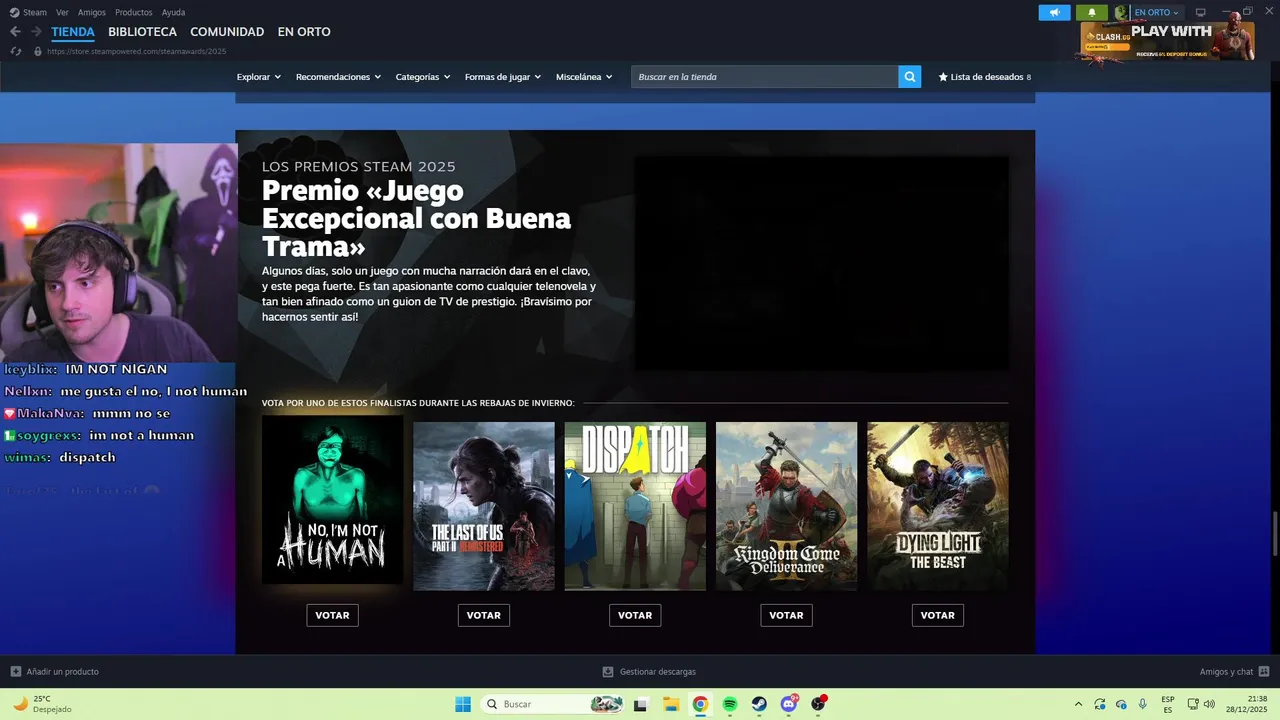Switch to the TIENDA tab
Image resolution: width=1280 pixels, height=720 pixels.
[73, 32]
